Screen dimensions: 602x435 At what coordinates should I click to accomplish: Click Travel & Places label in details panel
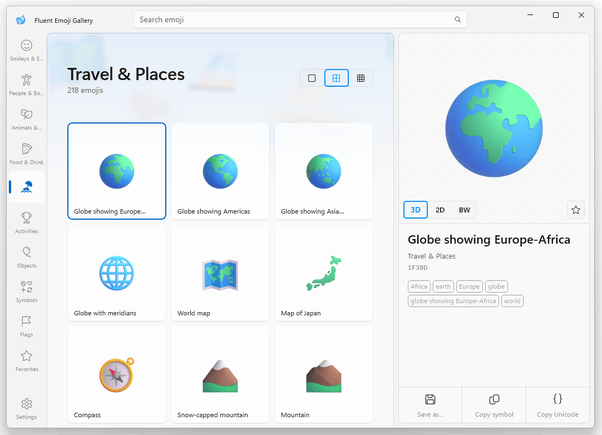[432, 256]
